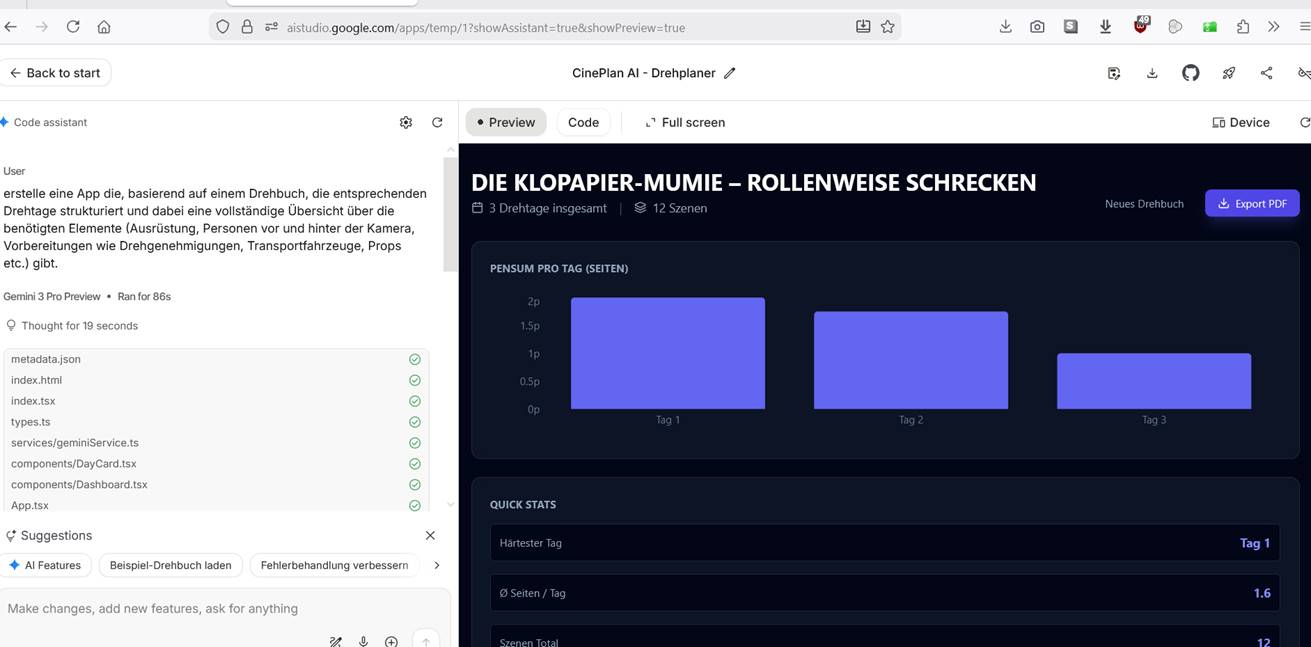
Task: Click 'Neues Drehbuch' link
Action: [1144, 204]
